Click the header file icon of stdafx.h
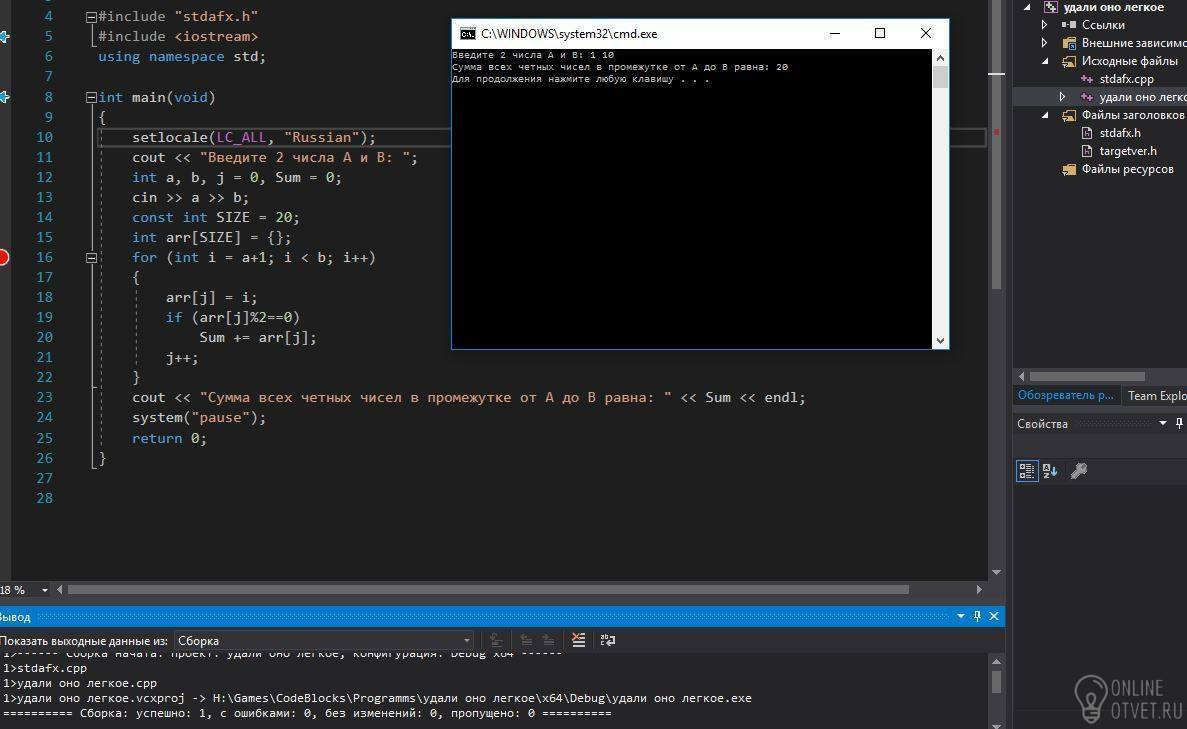The image size is (1187, 729). point(1087,133)
